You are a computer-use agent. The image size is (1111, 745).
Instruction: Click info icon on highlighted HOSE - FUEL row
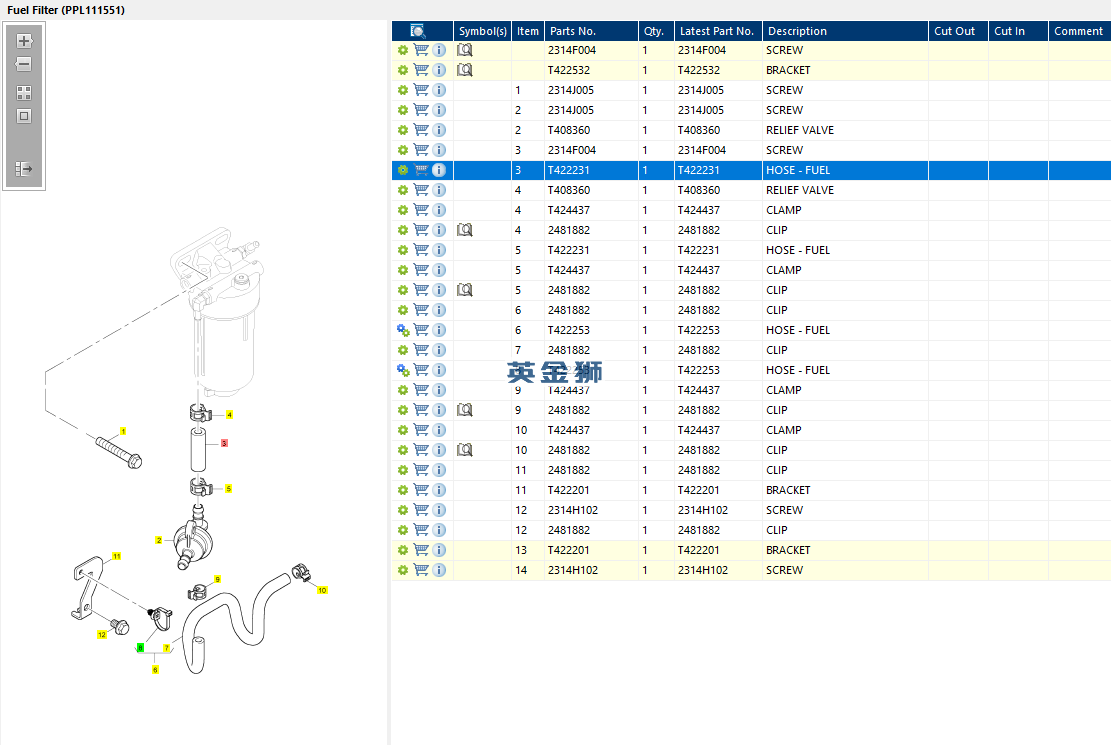click(x=439, y=170)
